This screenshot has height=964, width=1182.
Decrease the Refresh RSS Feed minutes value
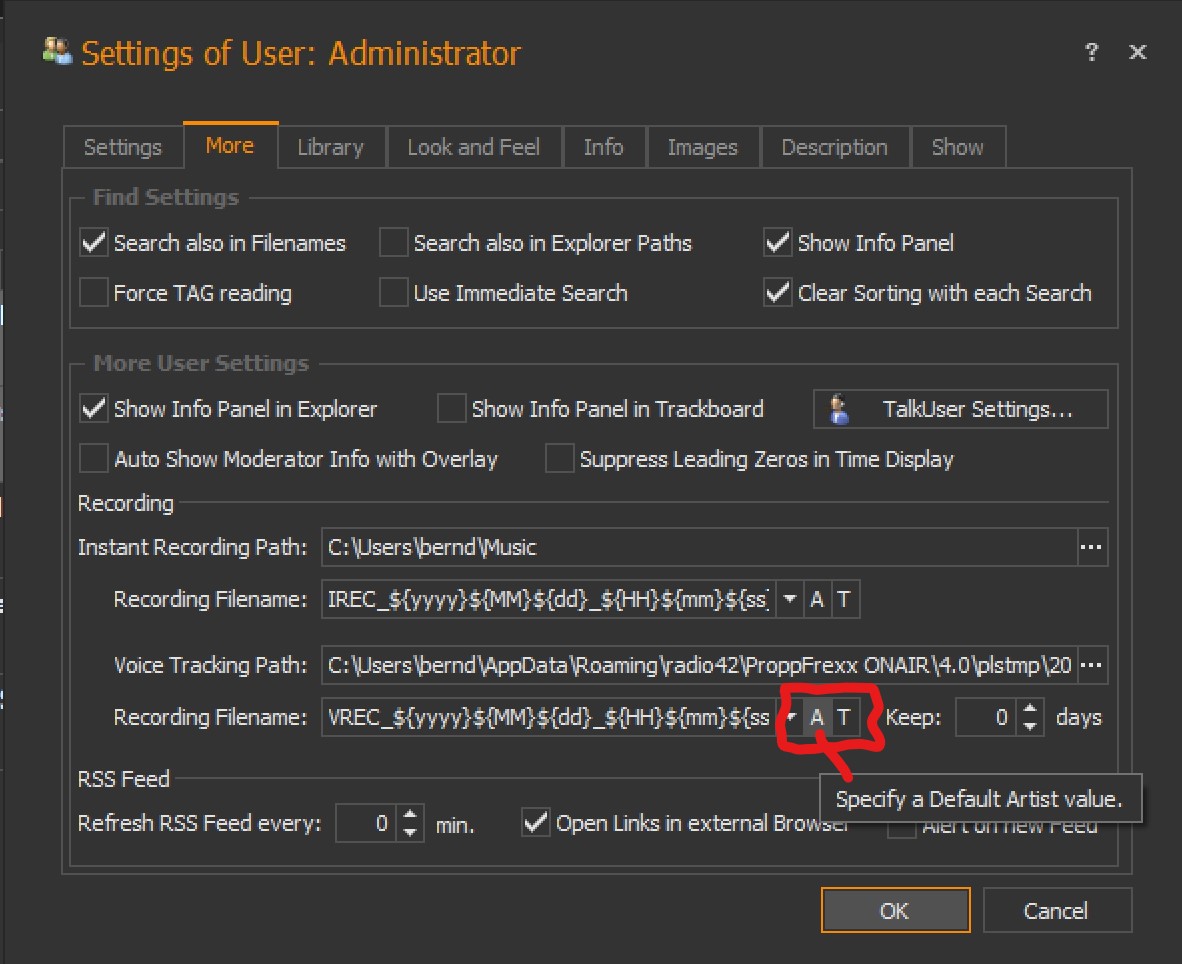click(x=411, y=832)
